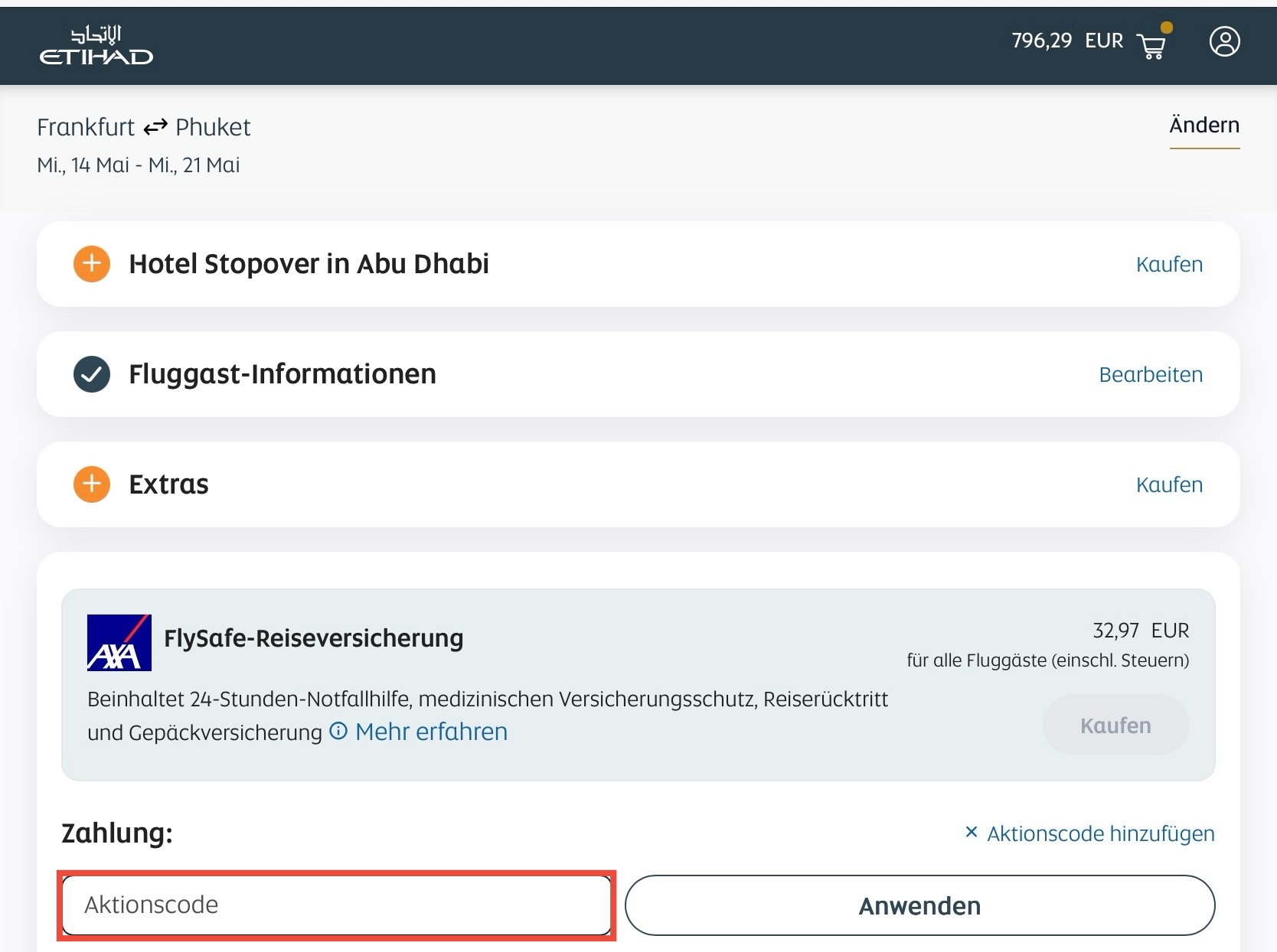Click the info icon before Mehr erfahren
Viewport: 1277px width, 952px height.
338,732
